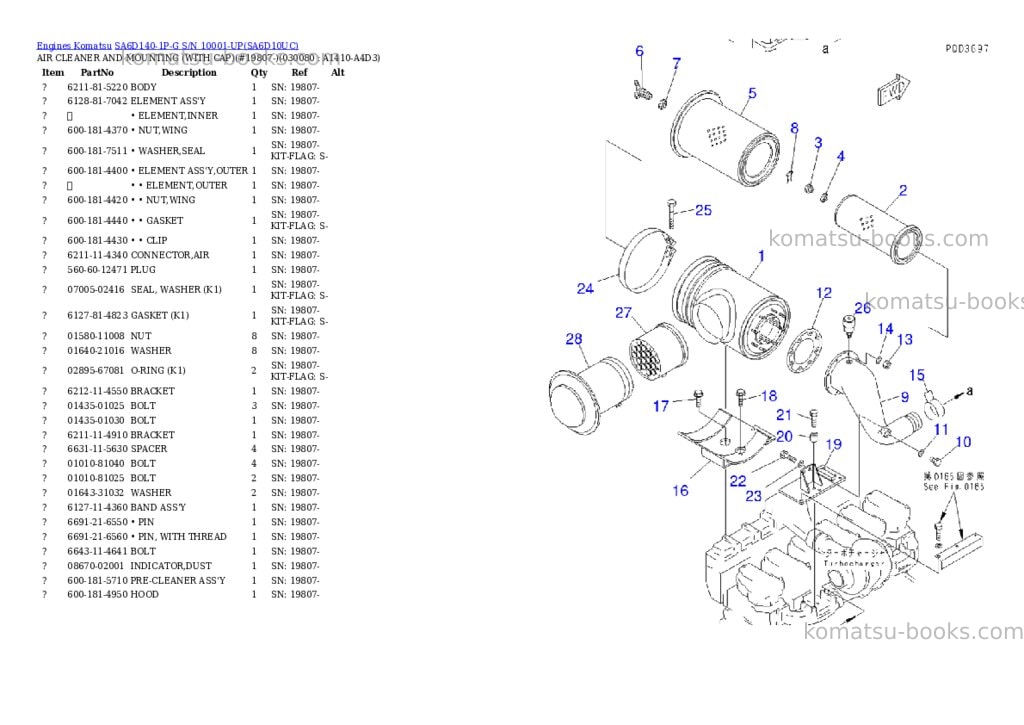This screenshot has height=725, width=1024.
Task: Click O-RING (K1) description
Action: [158, 370]
